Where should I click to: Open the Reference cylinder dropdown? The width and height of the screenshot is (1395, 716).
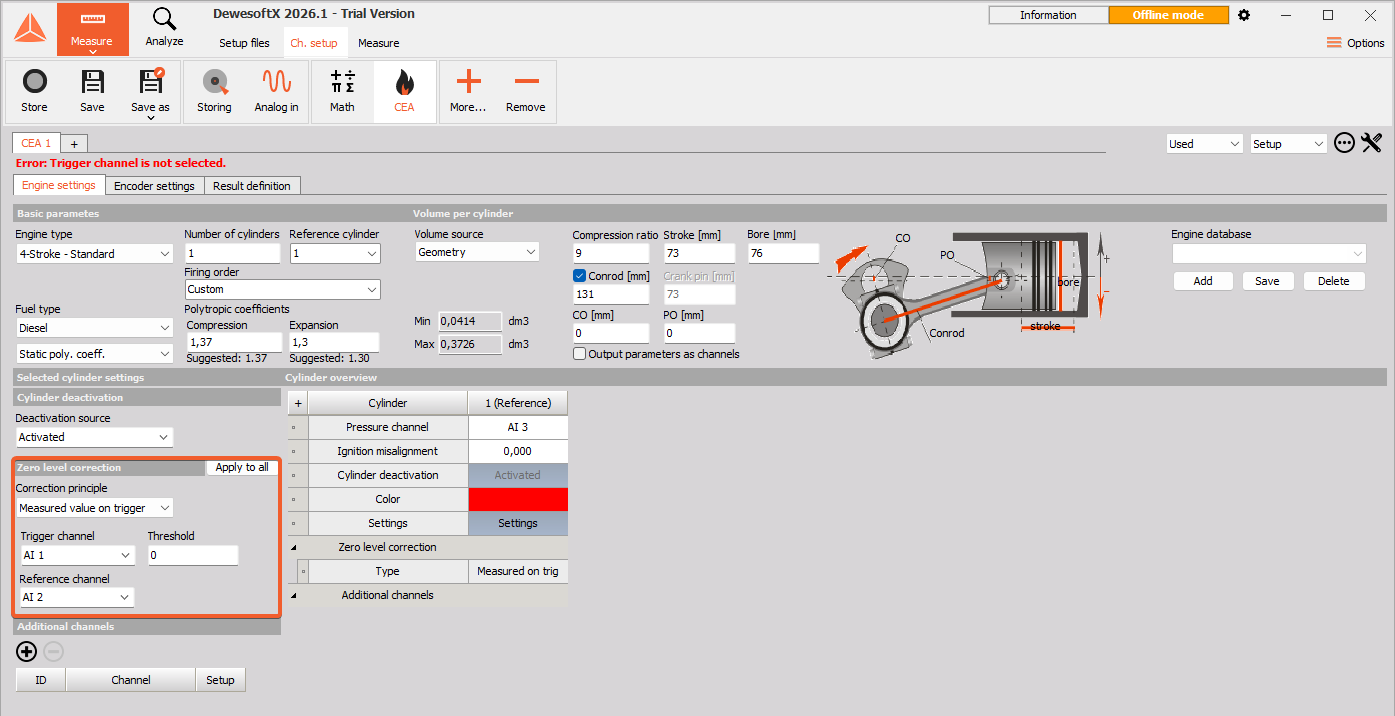tap(335, 254)
